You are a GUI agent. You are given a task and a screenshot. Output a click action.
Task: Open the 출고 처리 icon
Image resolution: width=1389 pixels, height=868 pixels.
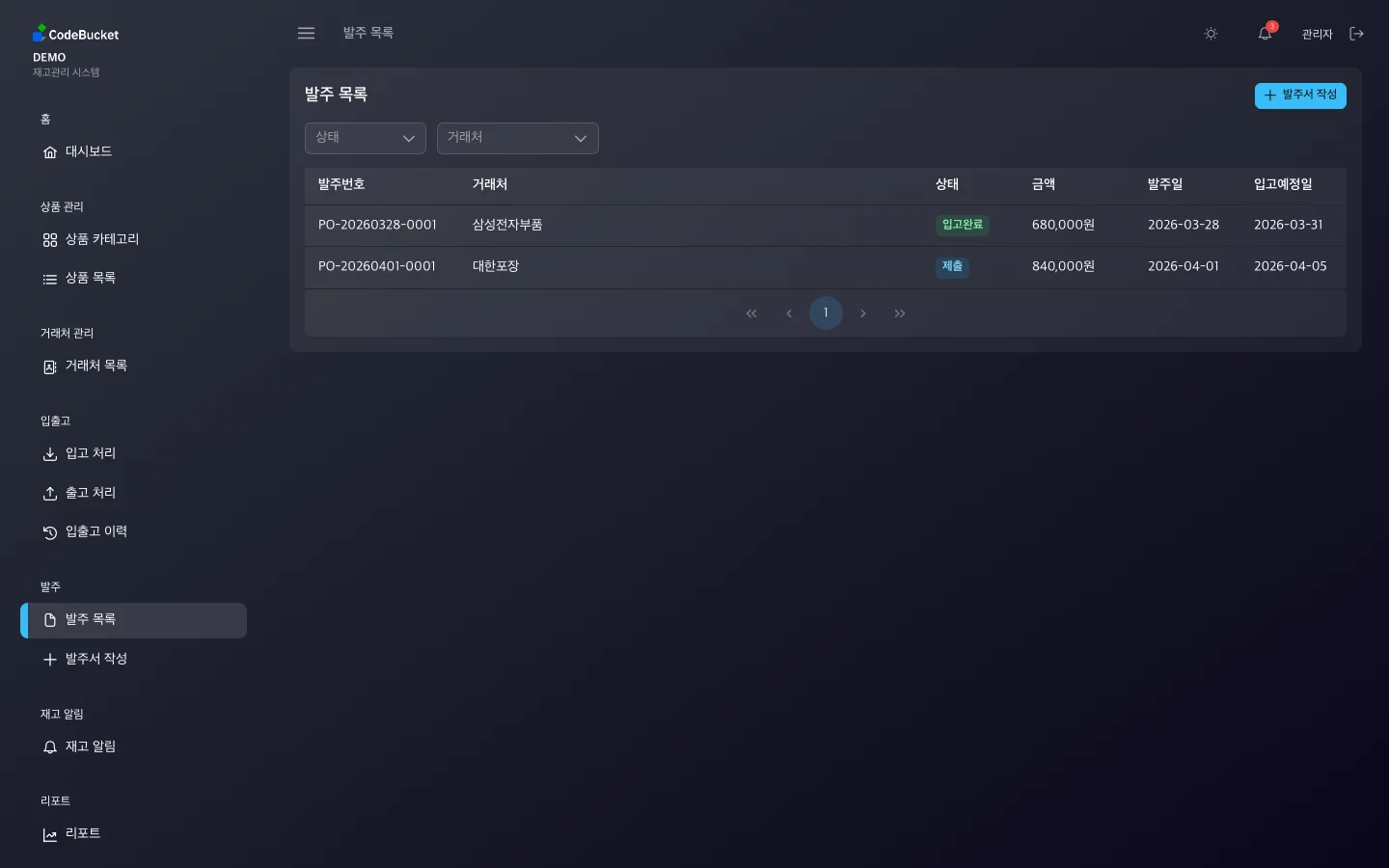tap(50, 493)
